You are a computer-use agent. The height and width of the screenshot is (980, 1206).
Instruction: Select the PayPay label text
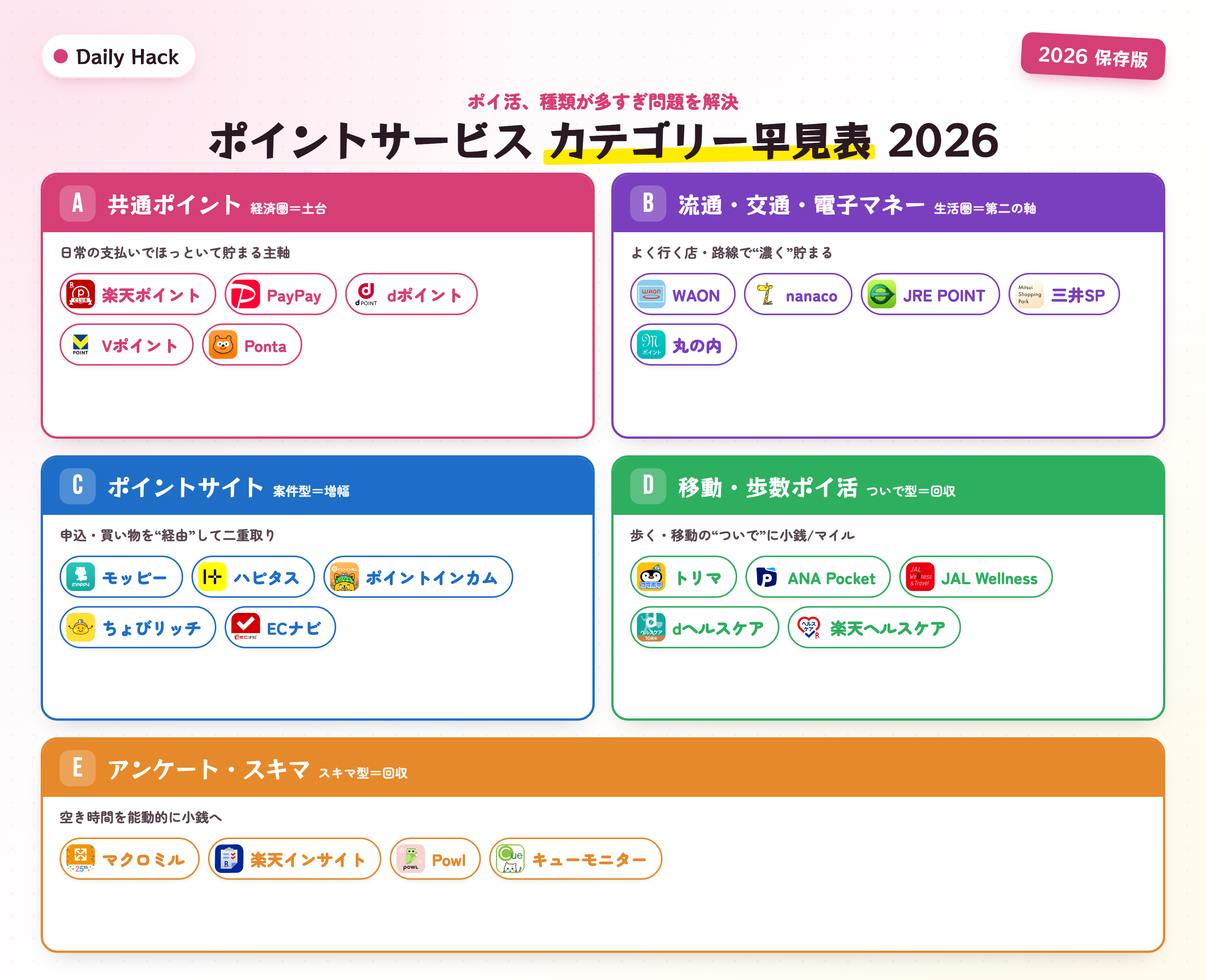click(294, 296)
